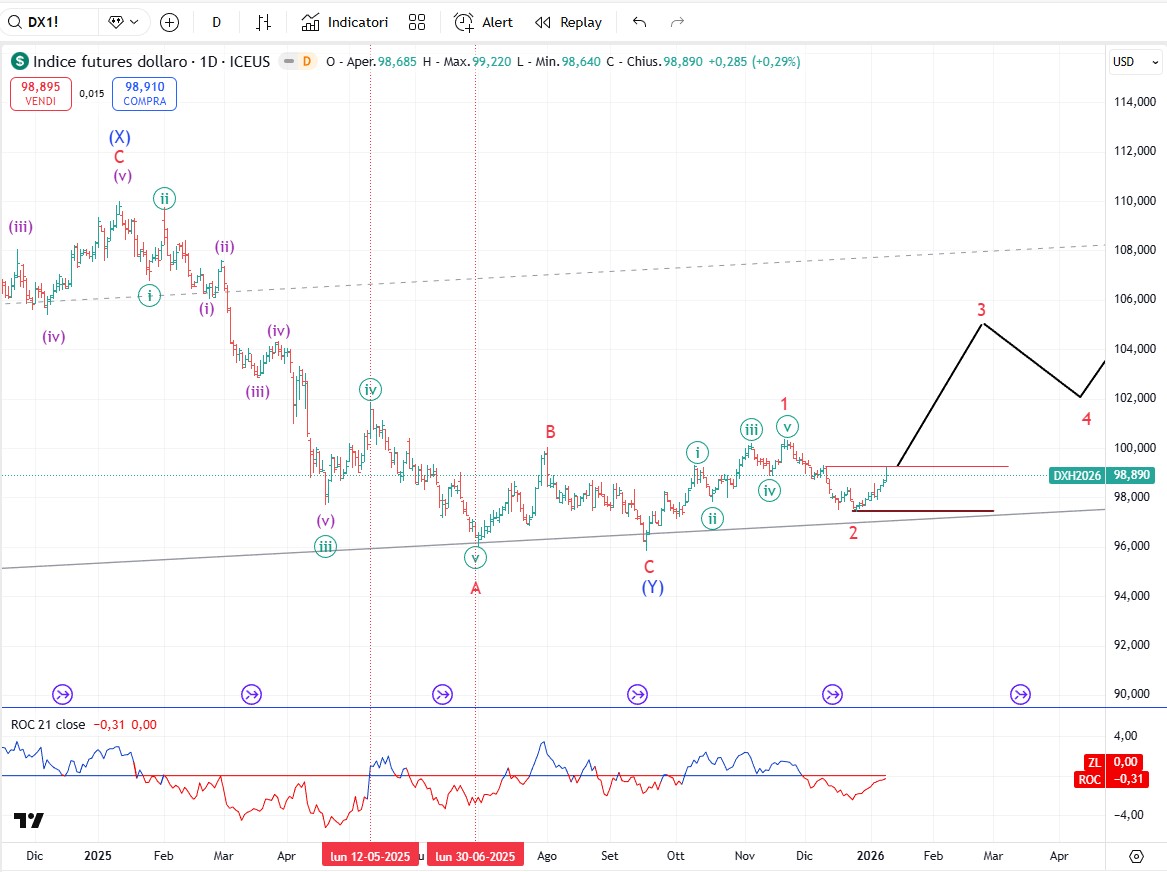Expand the diamond plan dropdown
The width and height of the screenshot is (1167, 872).
tap(126, 22)
